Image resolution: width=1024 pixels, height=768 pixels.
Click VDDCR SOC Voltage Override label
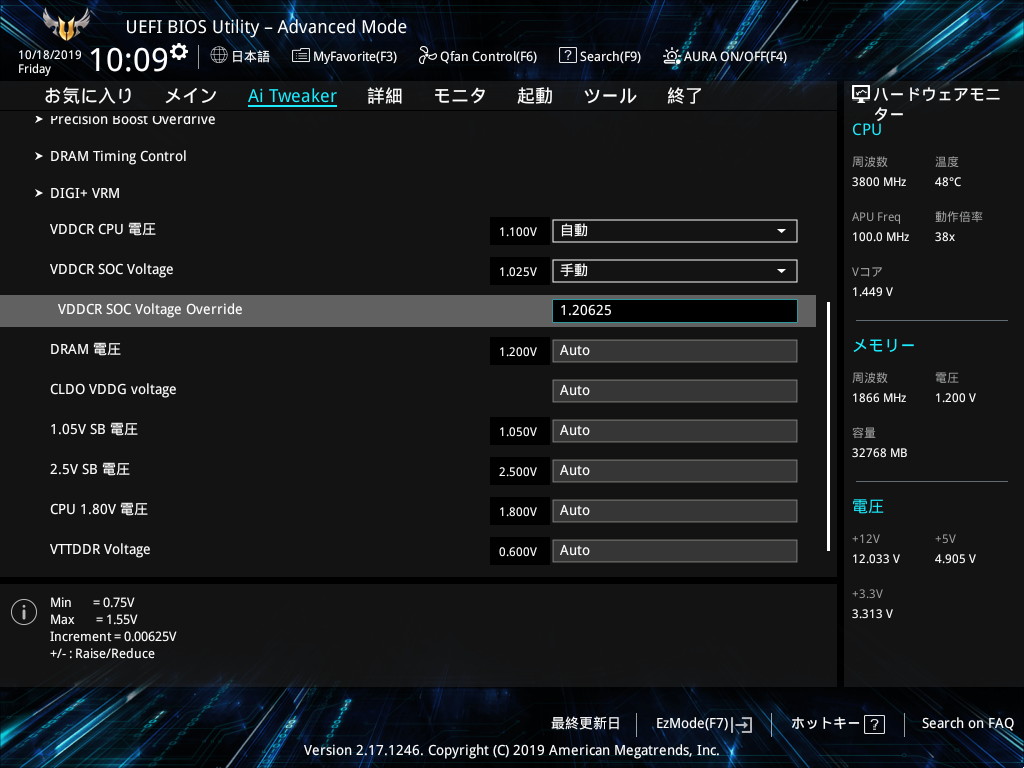pos(150,310)
